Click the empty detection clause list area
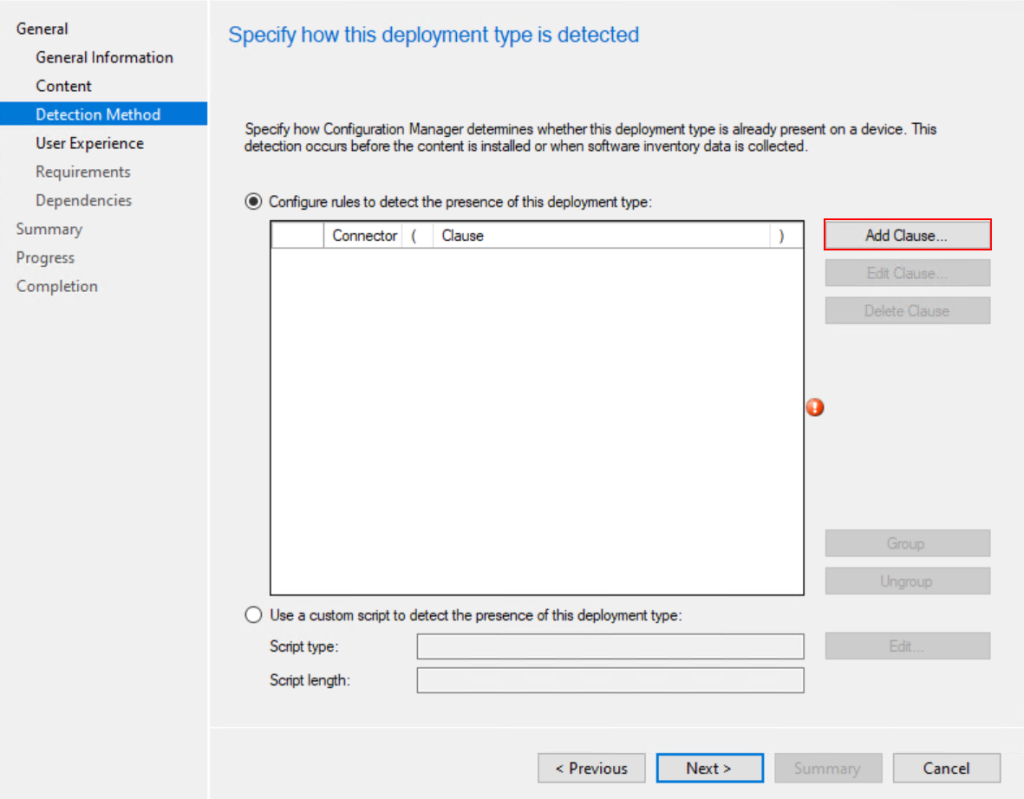The image size is (1024, 799). 536,420
